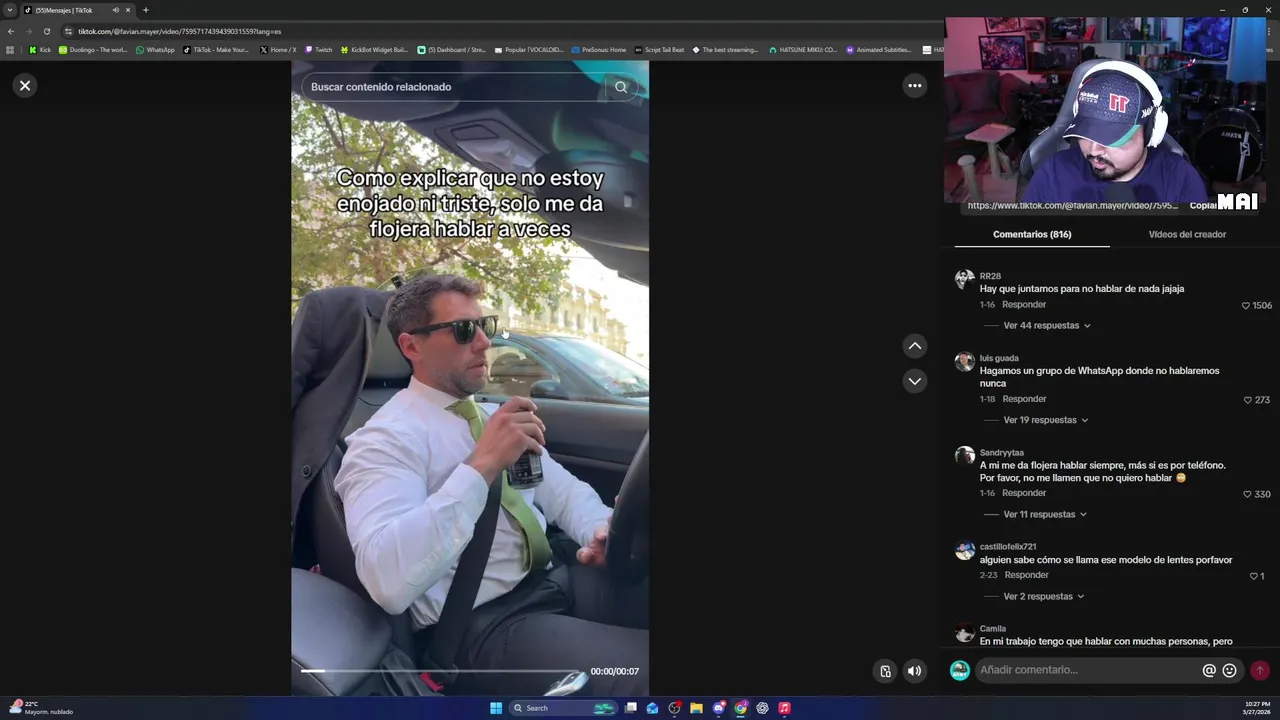Open Task View from taskbar
Screen dimensions: 1280x720
point(630,708)
